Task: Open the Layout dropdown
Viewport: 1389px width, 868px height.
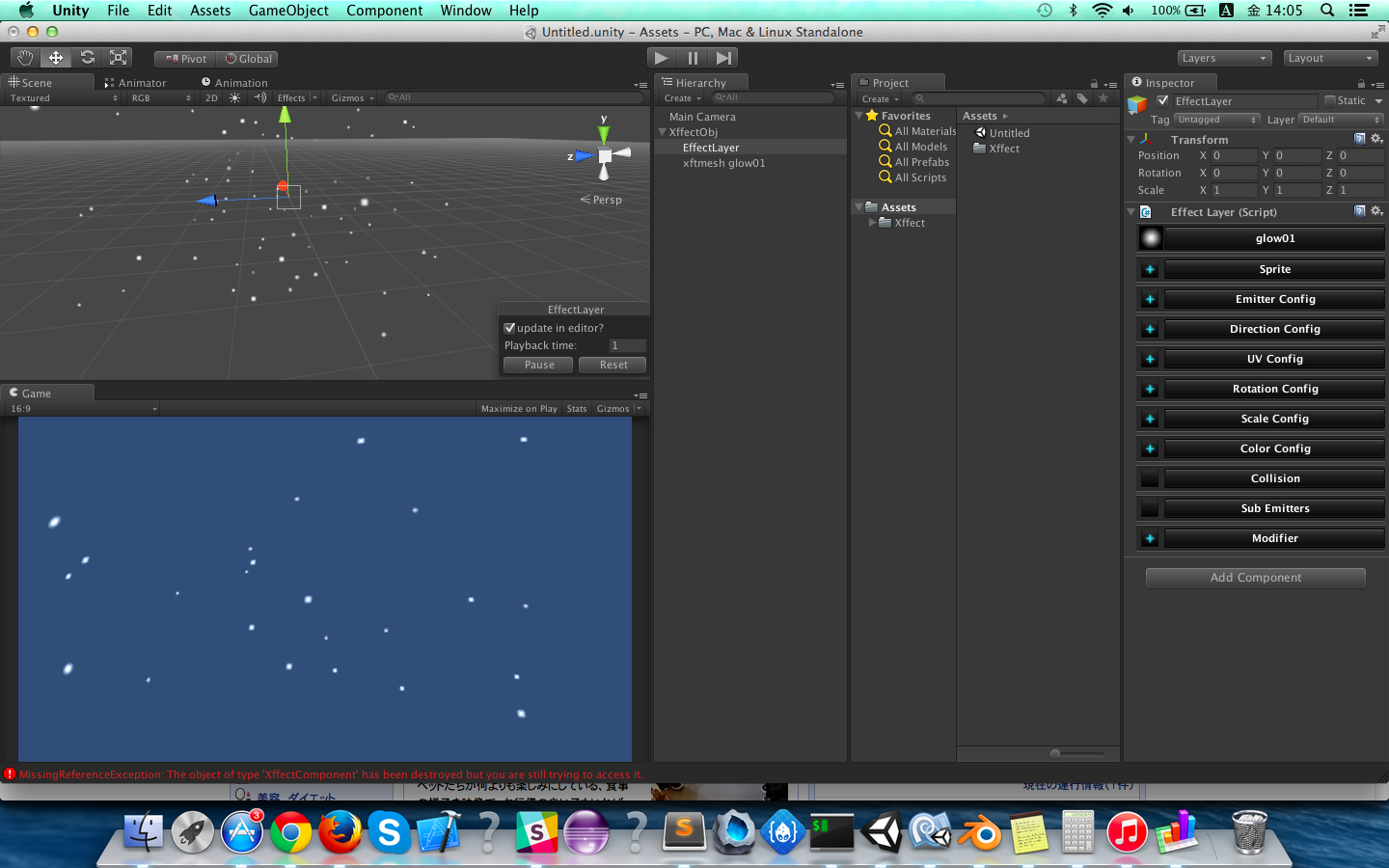Action: [1329, 58]
